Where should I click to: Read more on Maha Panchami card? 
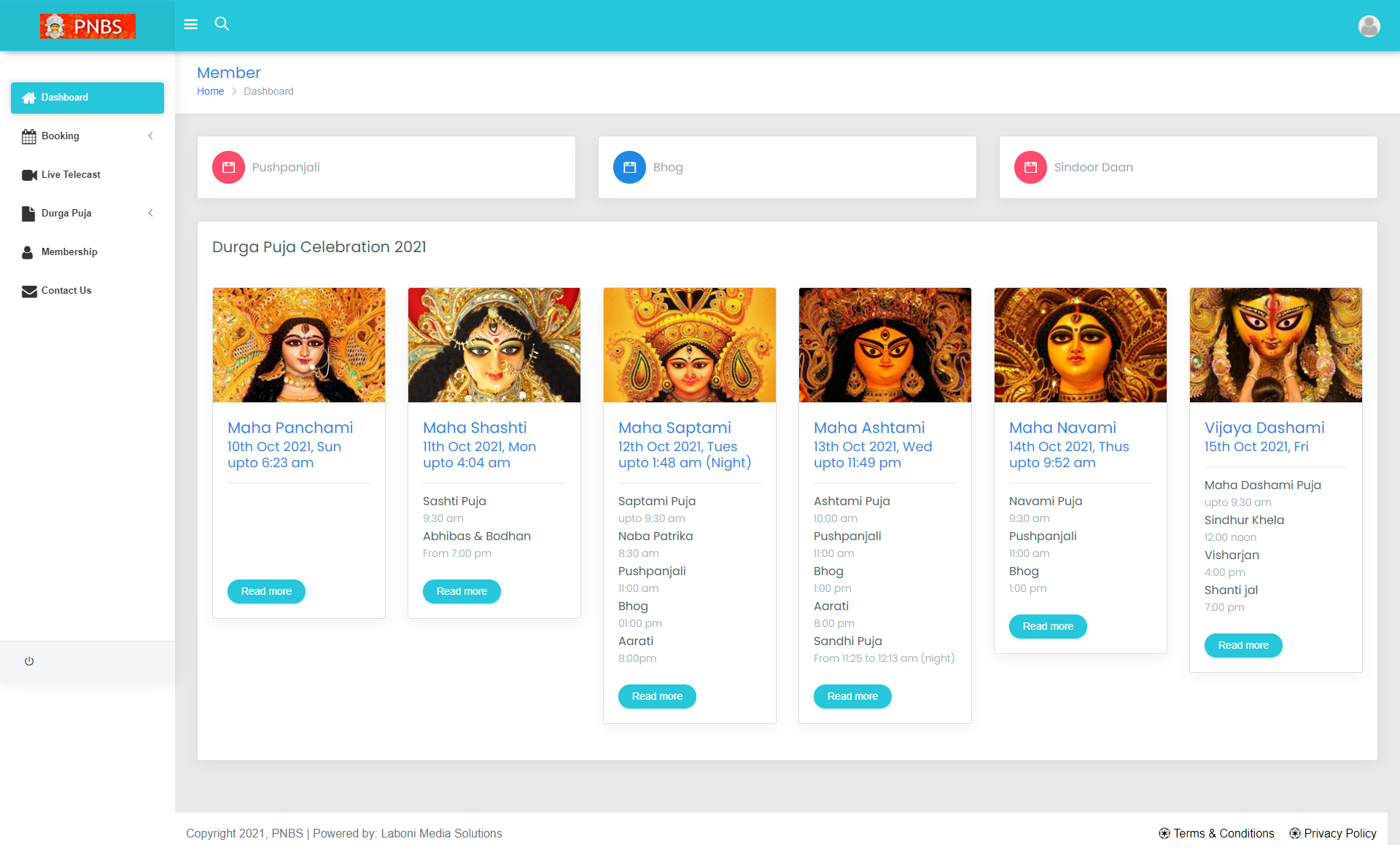click(266, 591)
